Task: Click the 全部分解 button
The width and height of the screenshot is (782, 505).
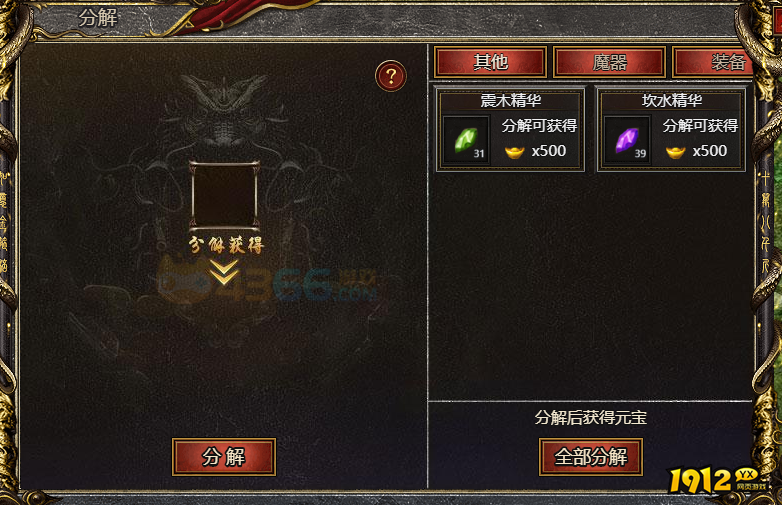Action: pos(590,457)
